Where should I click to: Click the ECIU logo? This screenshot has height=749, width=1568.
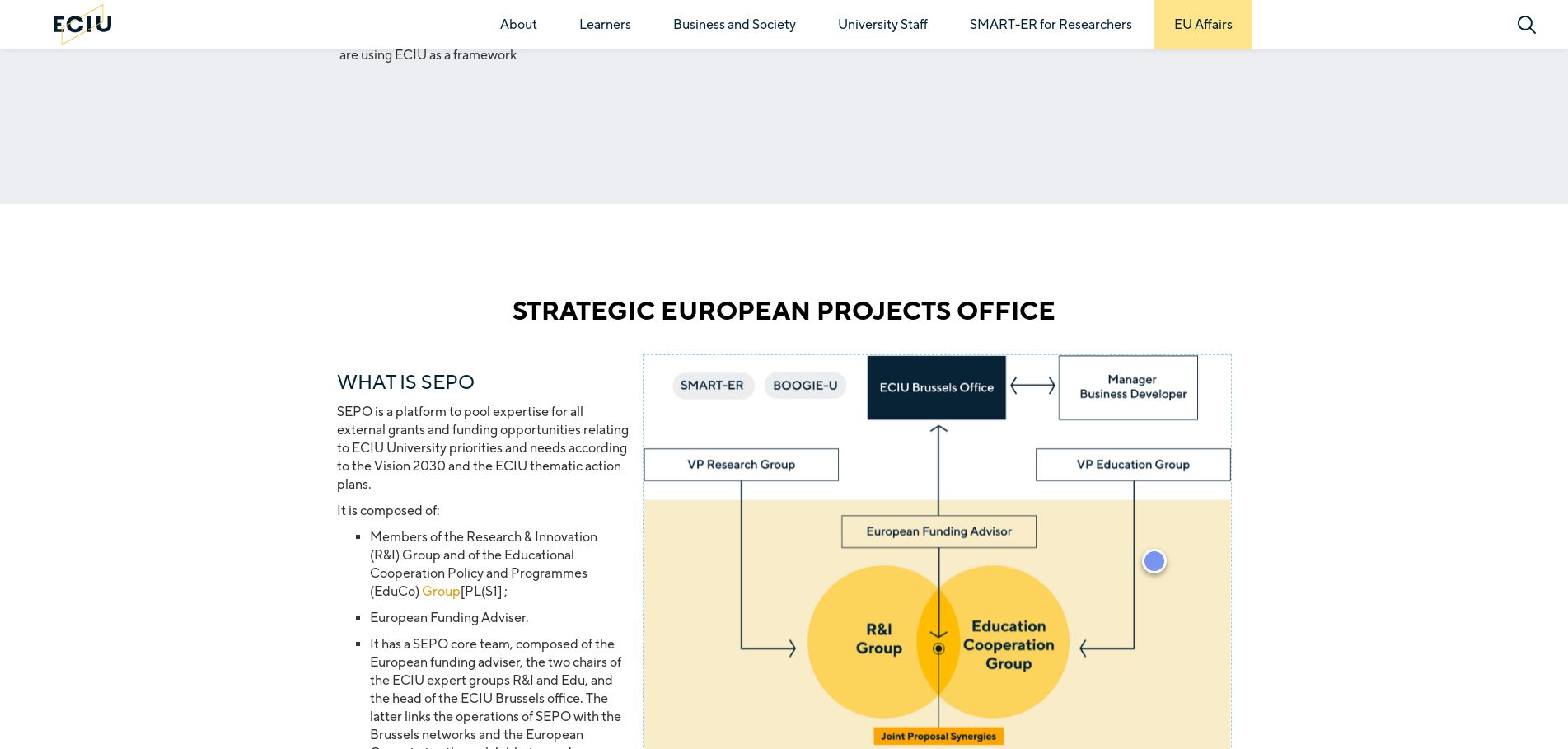82,25
